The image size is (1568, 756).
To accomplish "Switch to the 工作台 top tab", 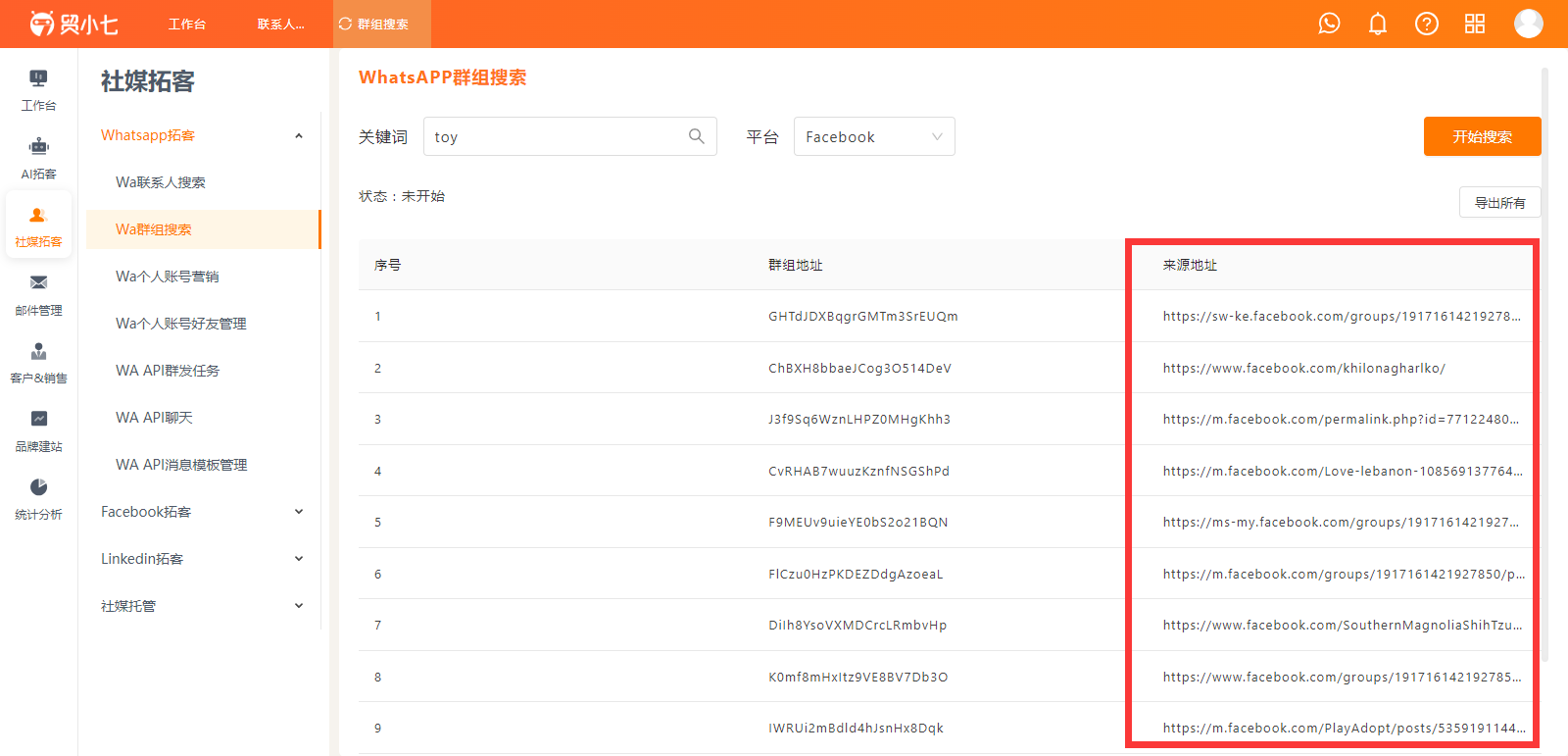I will click(x=187, y=24).
